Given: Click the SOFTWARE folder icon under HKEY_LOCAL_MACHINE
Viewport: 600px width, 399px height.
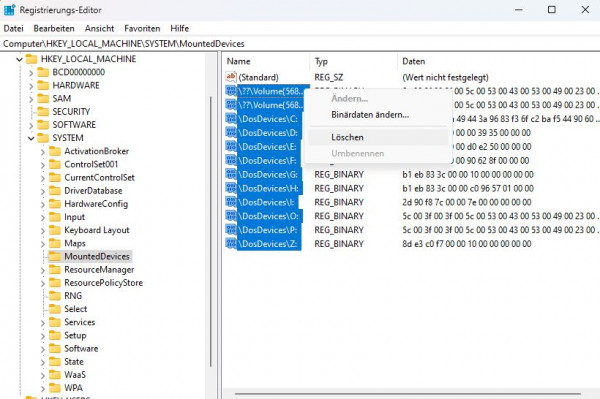Looking at the screenshot, I should (x=43, y=125).
